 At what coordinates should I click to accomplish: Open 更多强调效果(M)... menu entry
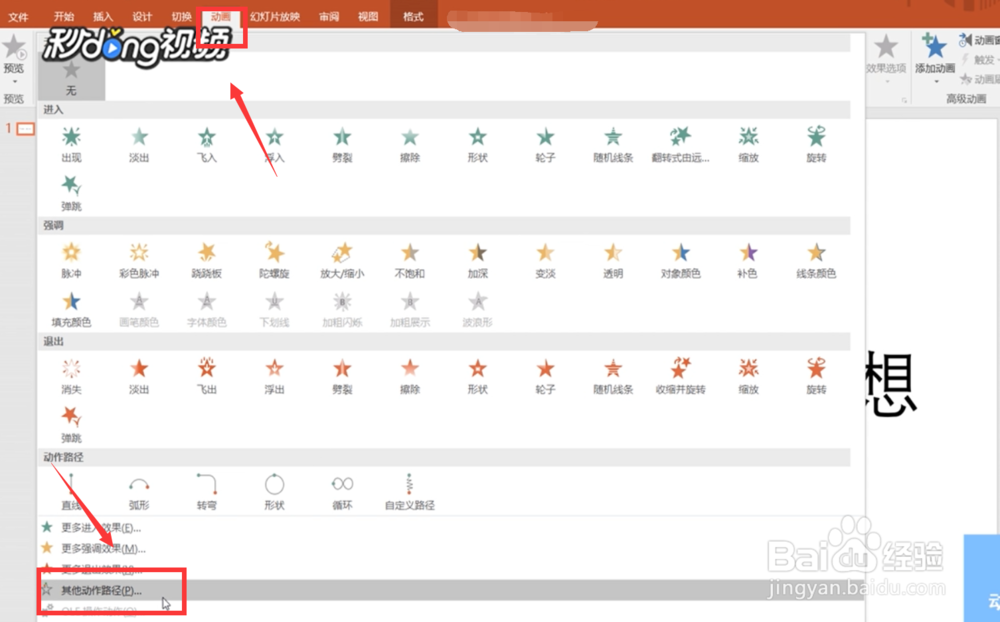[x=103, y=548]
